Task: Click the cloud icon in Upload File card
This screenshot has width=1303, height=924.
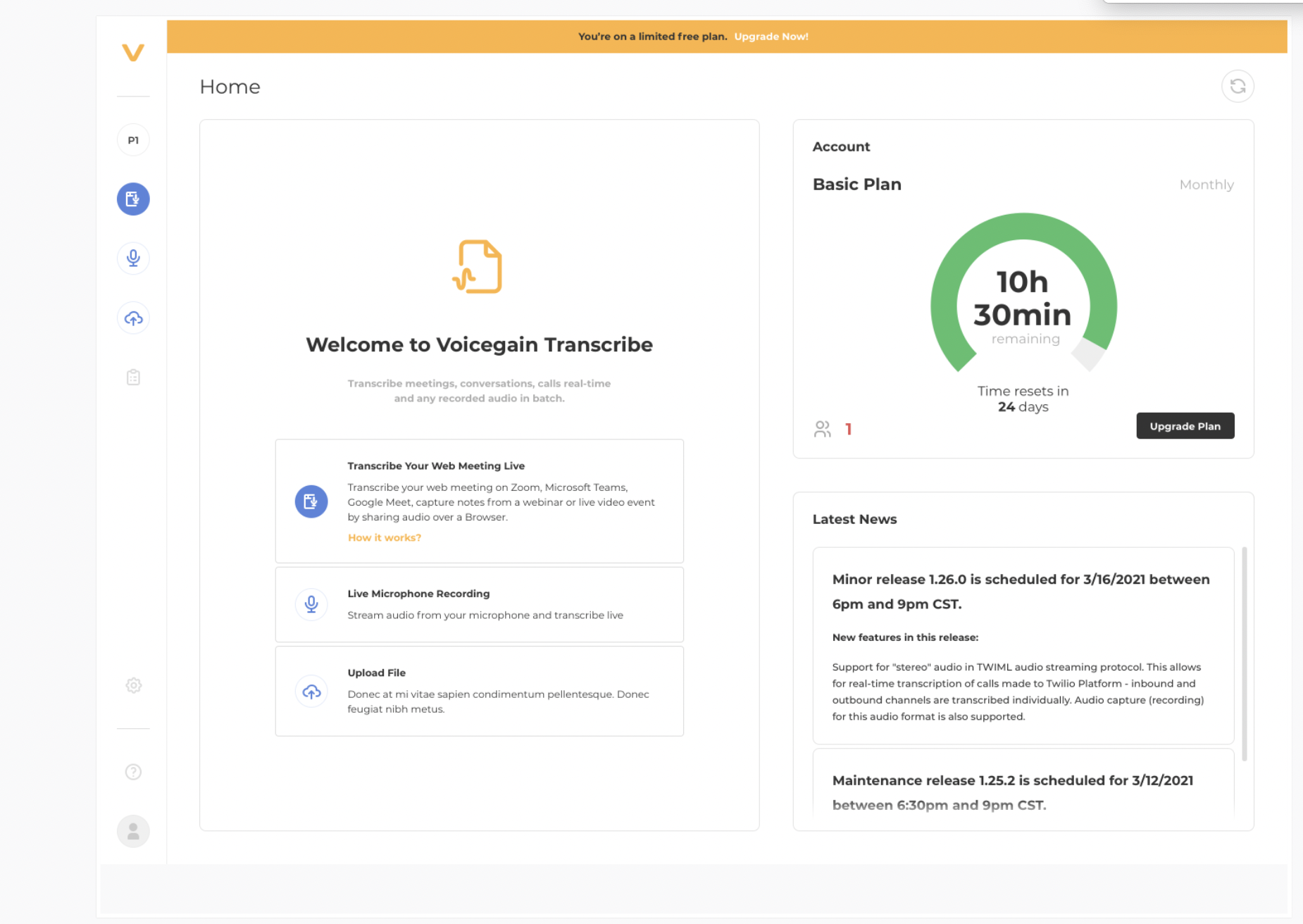Action: [x=311, y=692]
